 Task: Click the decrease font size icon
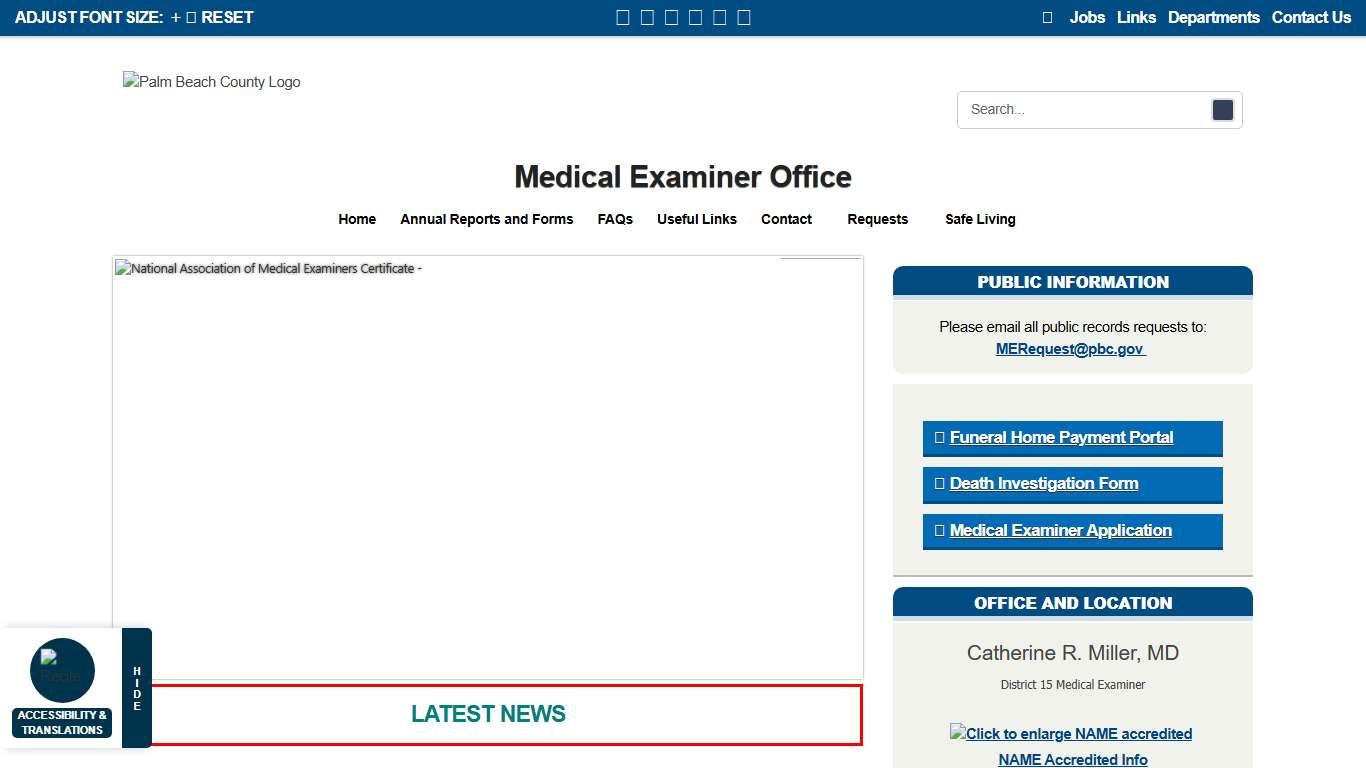[191, 17]
